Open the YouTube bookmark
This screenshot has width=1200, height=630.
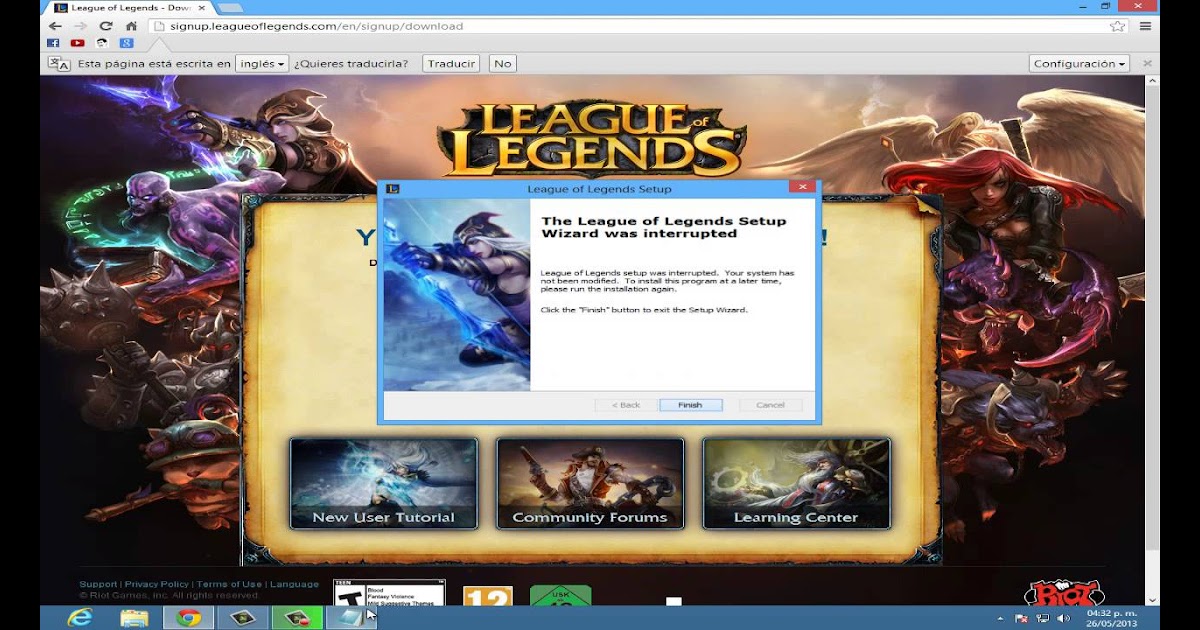[x=77, y=43]
